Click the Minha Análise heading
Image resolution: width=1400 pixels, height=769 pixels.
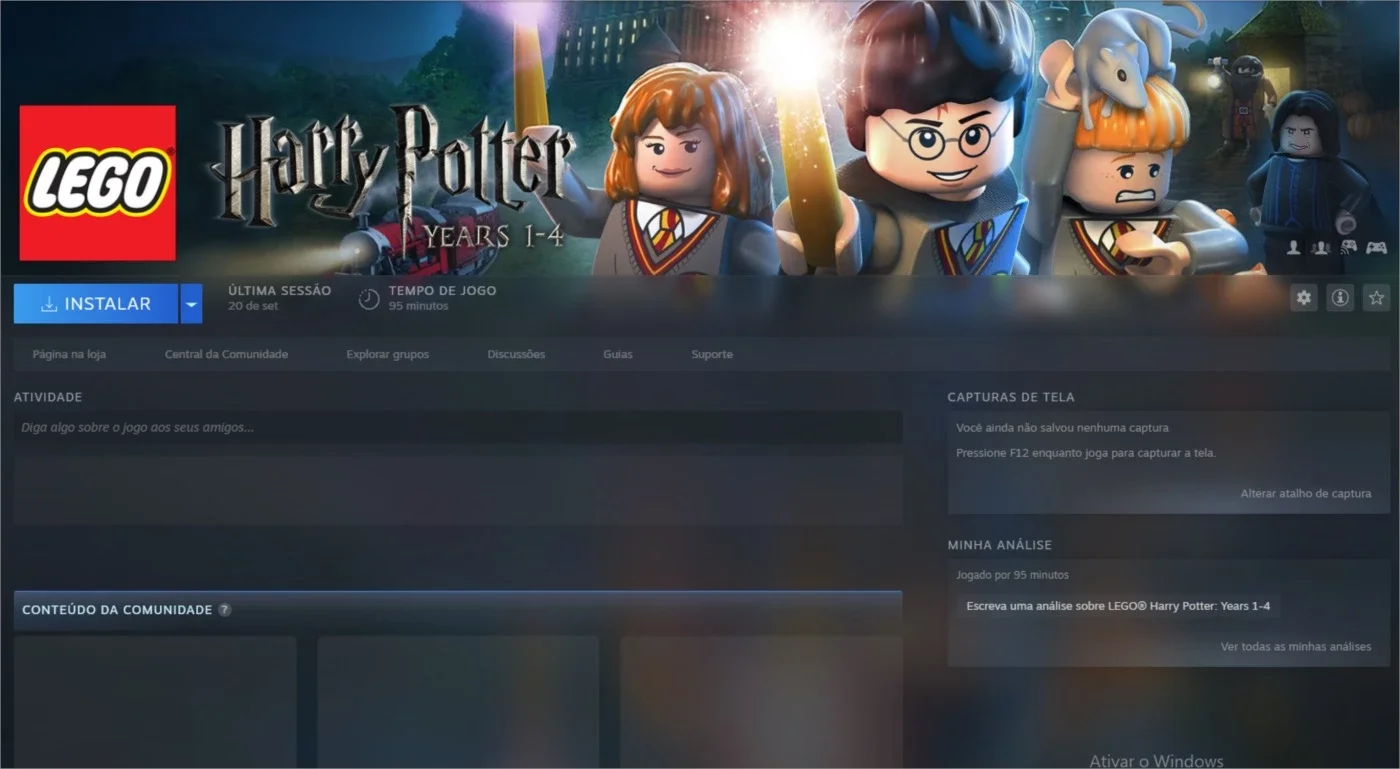pos(1000,545)
